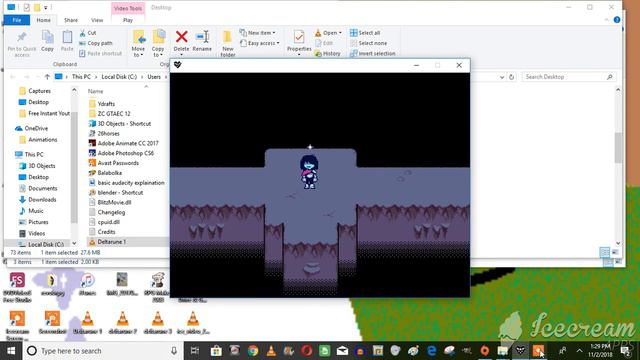Open the File menu tab

click(x=17, y=20)
